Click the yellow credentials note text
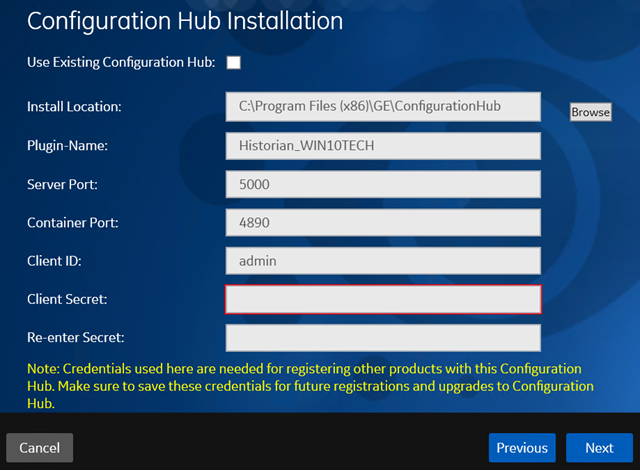The image size is (640, 471). coord(310,386)
